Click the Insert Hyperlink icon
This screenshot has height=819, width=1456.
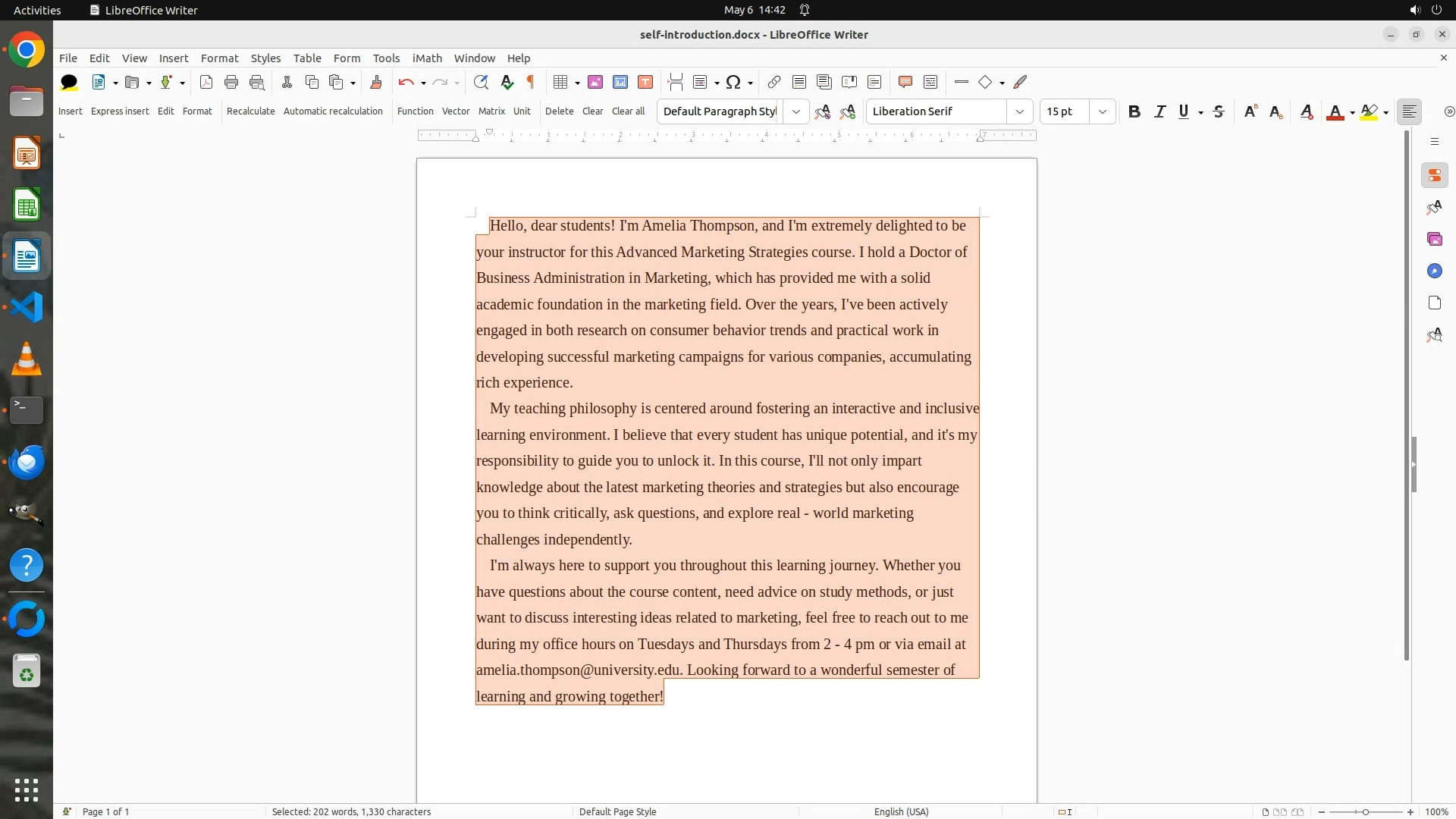(773, 82)
